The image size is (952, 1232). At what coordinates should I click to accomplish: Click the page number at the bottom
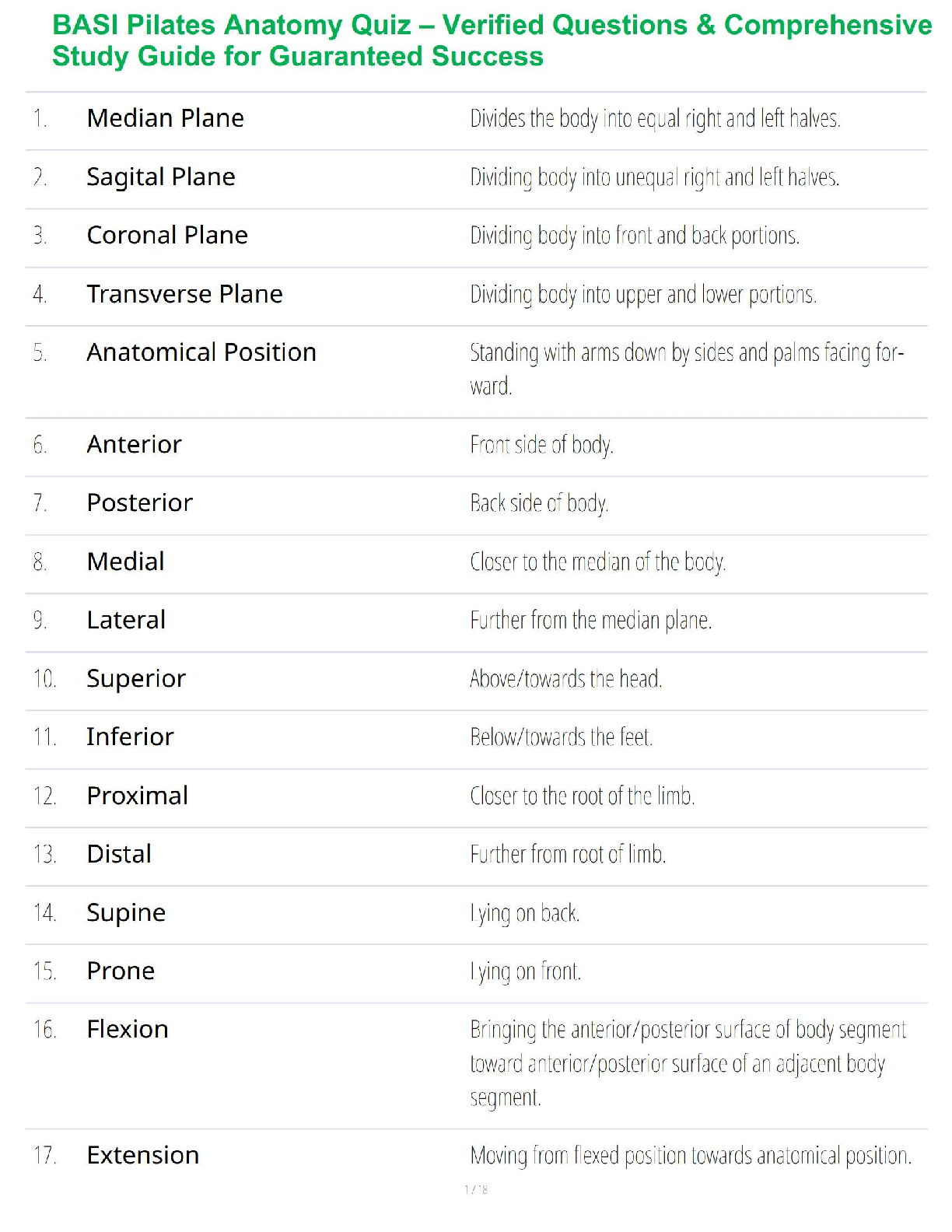pos(476,1189)
